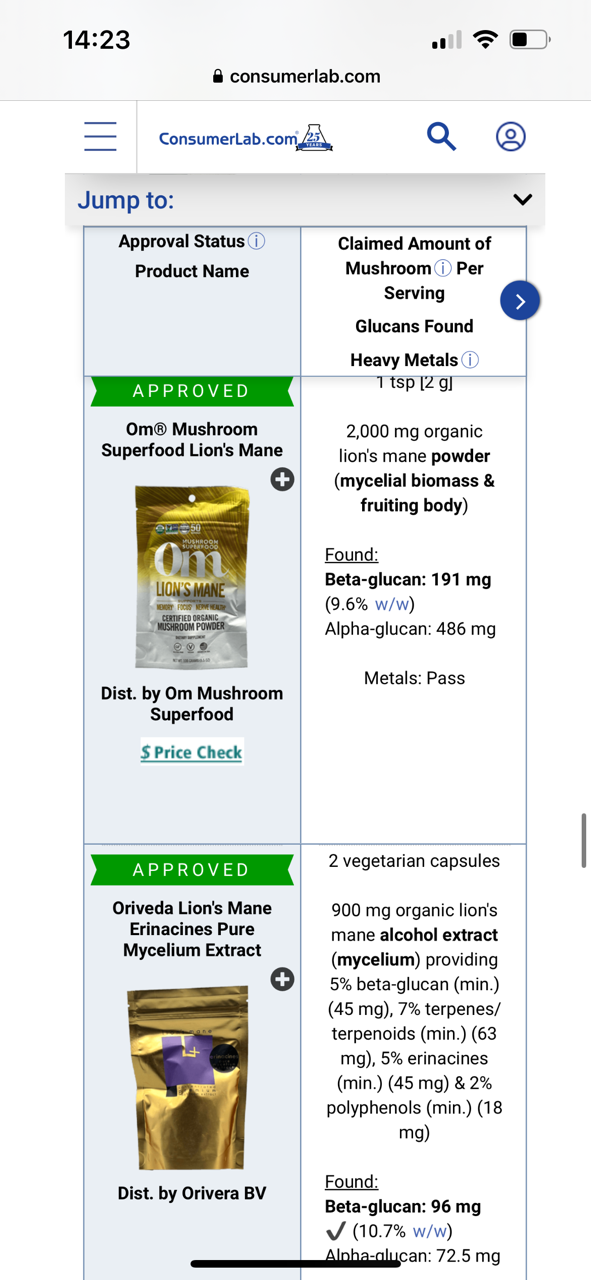Select the ConsumerLab.com logo

(245, 137)
